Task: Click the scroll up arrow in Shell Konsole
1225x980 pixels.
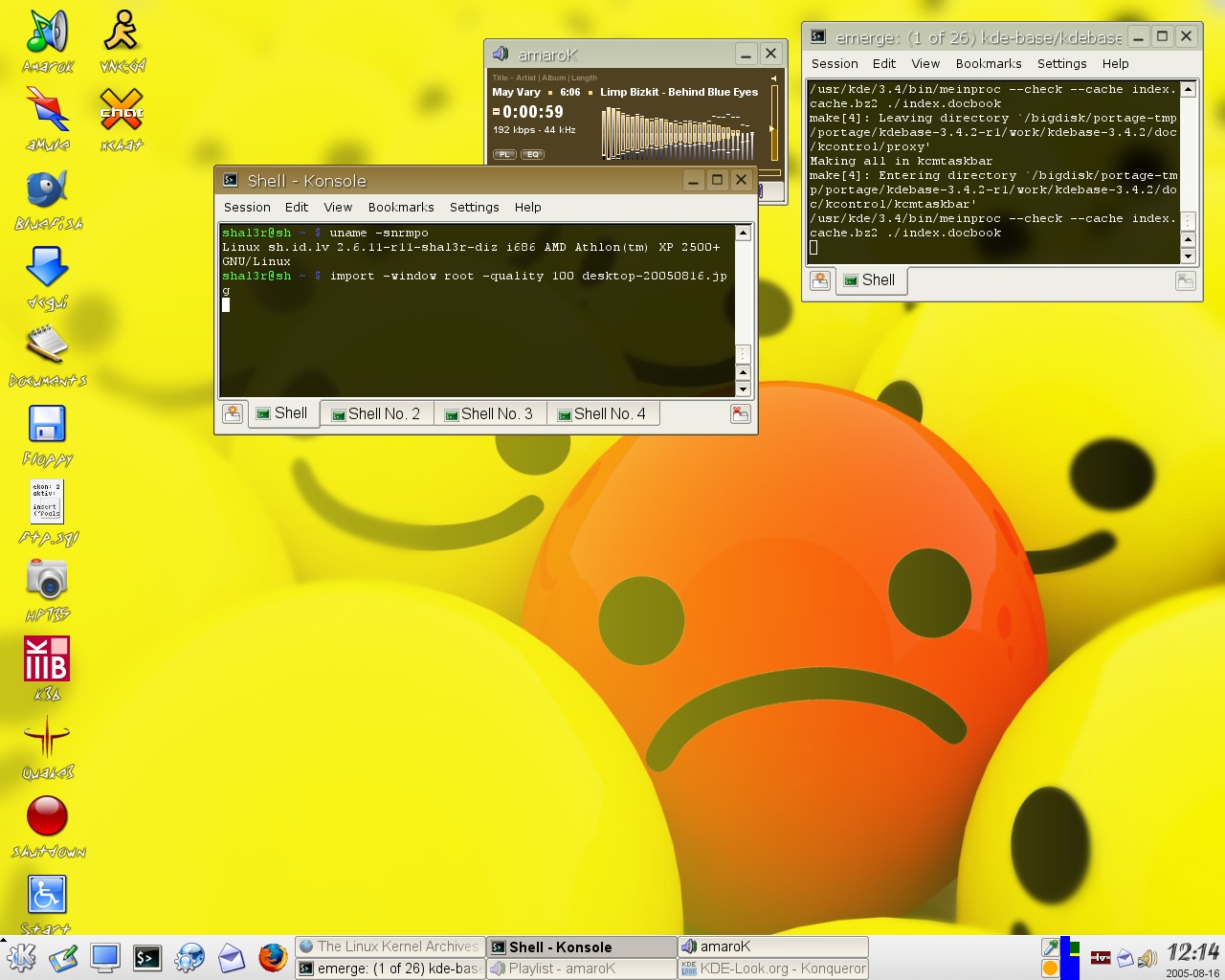Action: (x=743, y=233)
